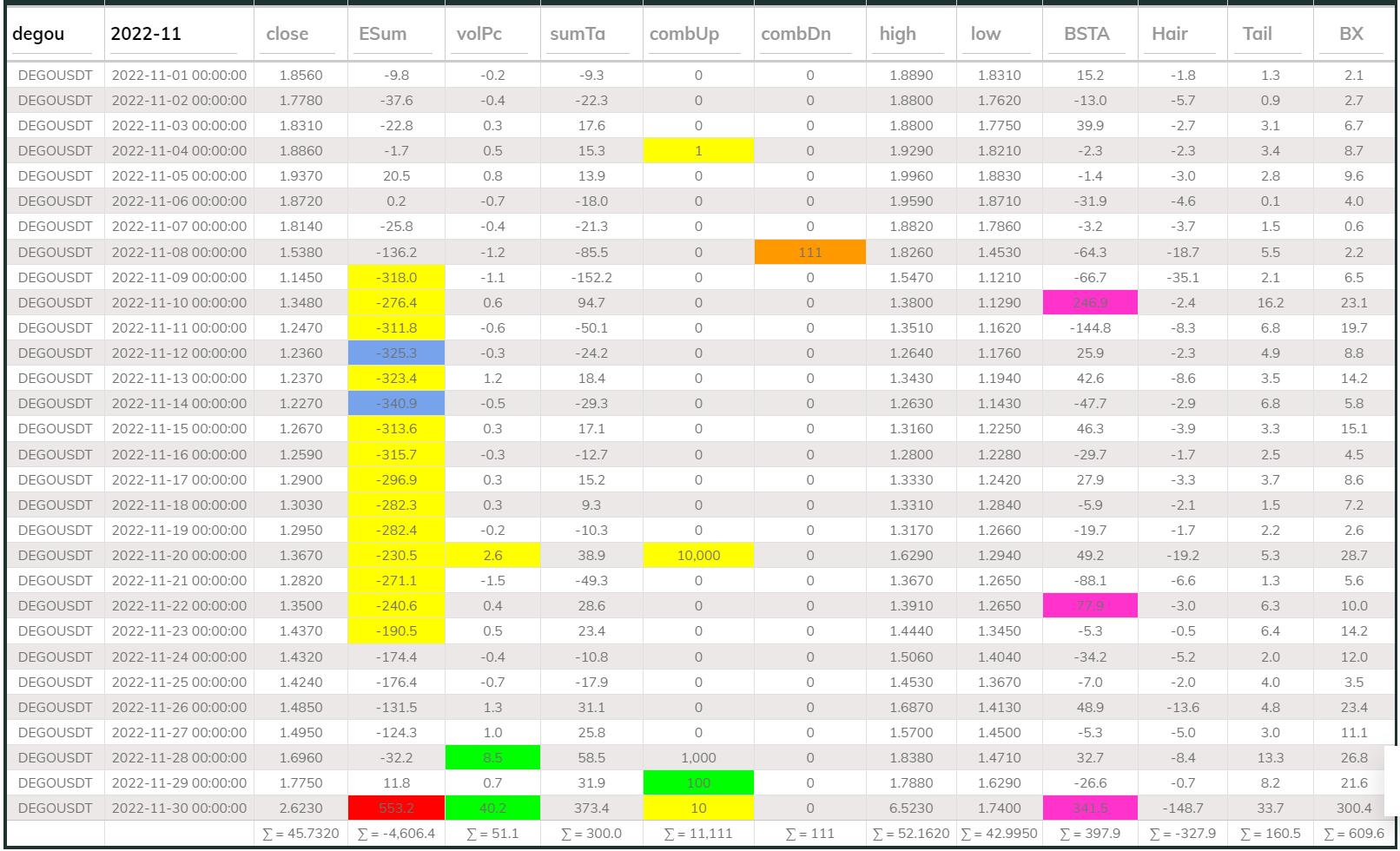The image size is (1400, 851).
Task: Click the high value 6.5230 cell
Action: [911, 808]
